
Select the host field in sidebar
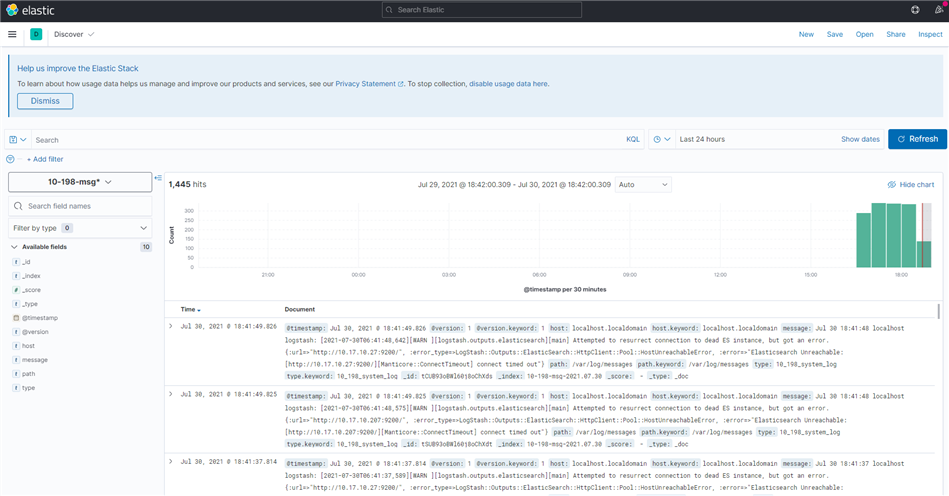[x=28, y=345]
